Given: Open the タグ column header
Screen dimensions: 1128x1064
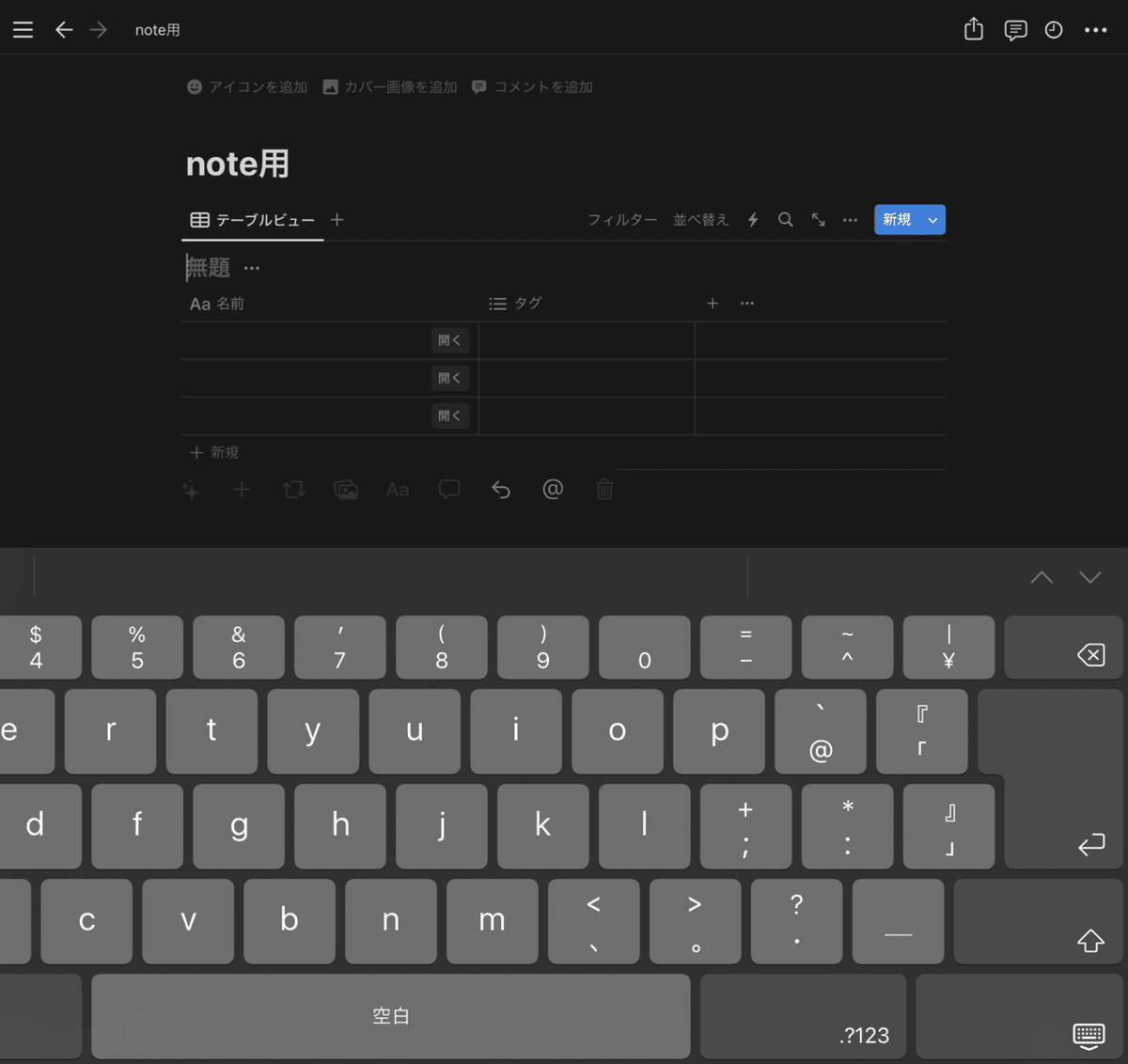Looking at the screenshot, I should point(515,304).
